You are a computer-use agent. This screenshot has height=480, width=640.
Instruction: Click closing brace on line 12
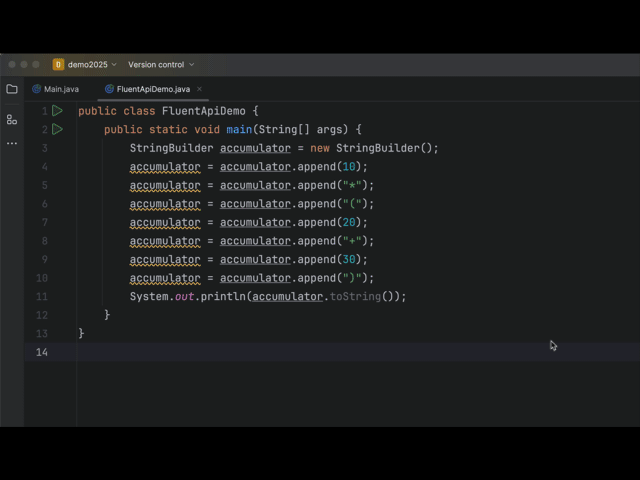pyautogui.click(x=107, y=315)
